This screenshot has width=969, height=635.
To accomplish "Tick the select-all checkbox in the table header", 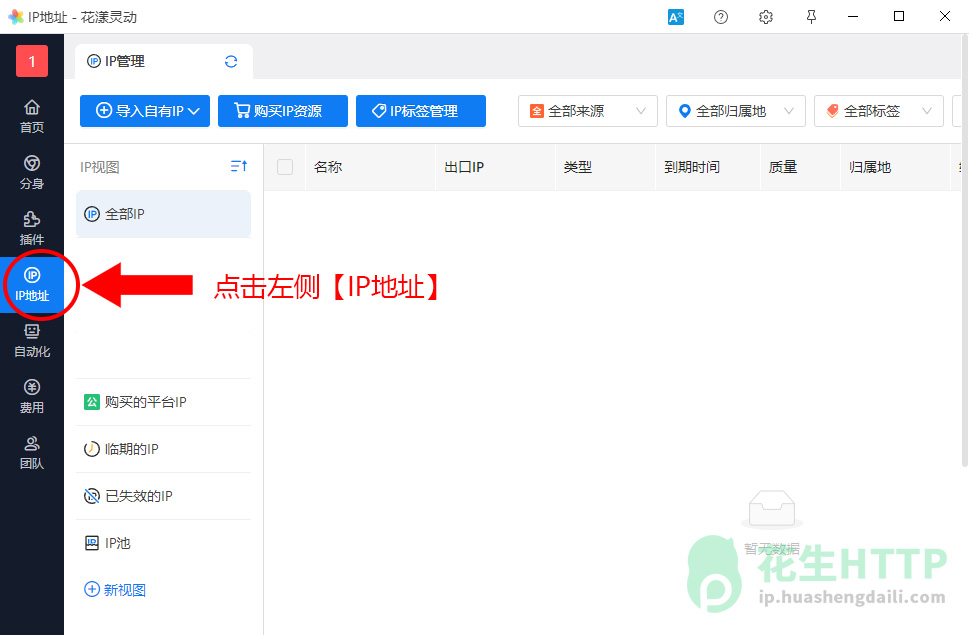I will coord(285,167).
